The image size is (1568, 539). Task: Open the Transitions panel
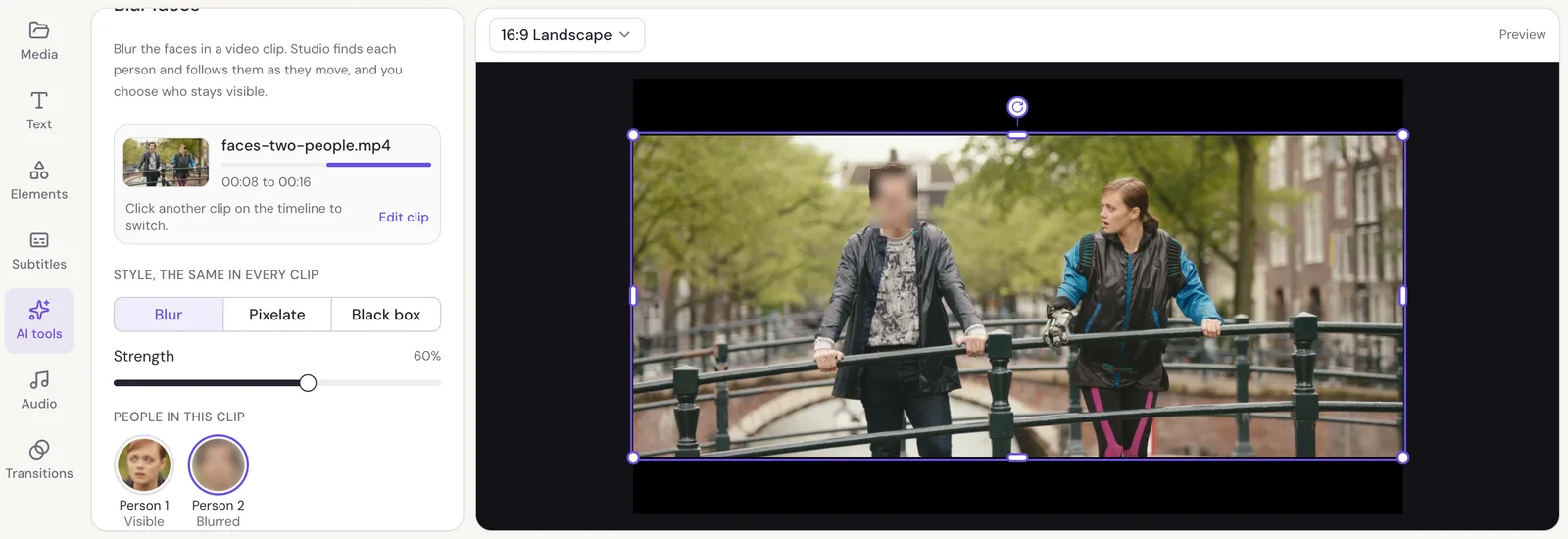tap(39, 461)
